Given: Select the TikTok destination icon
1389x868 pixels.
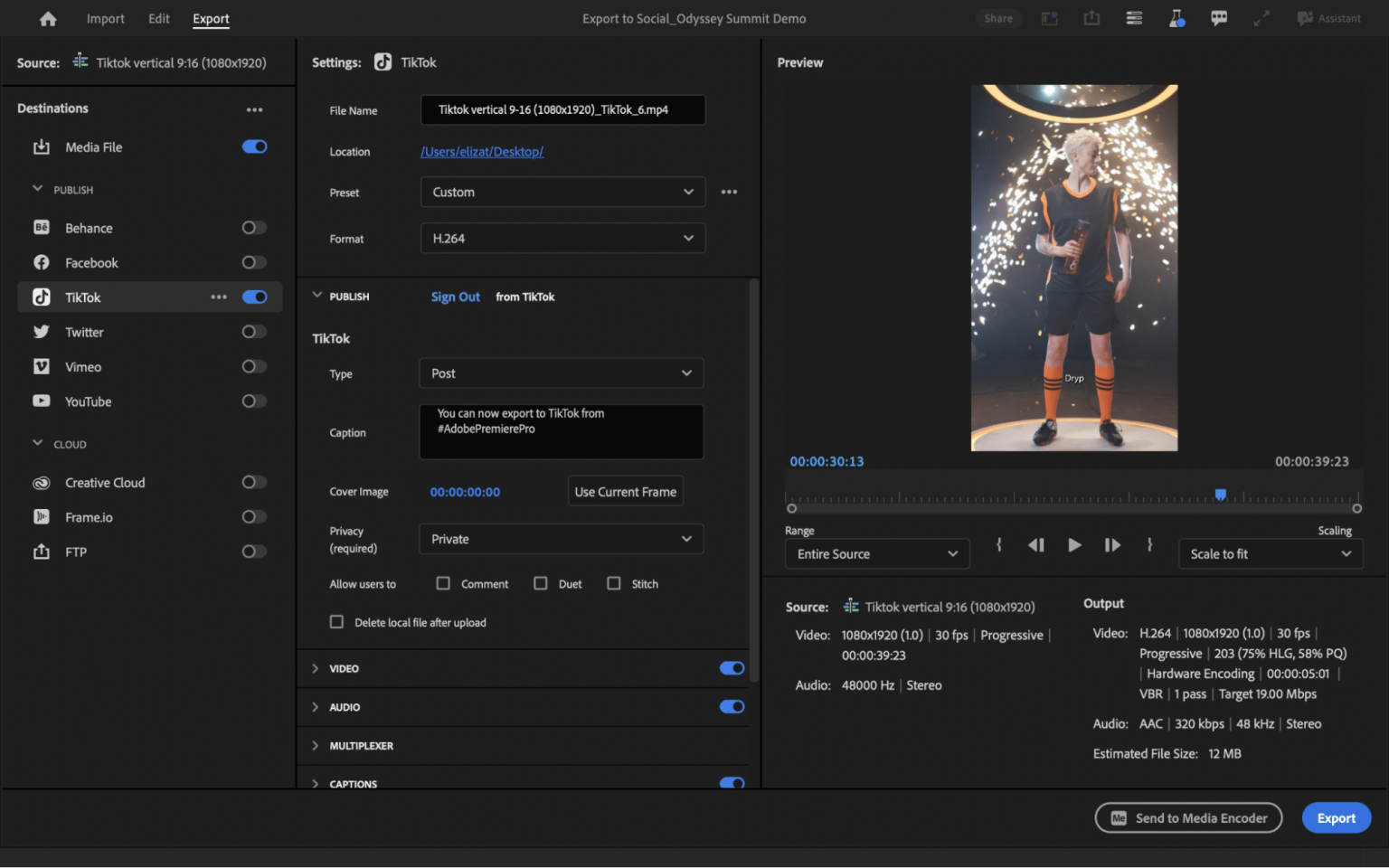Looking at the screenshot, I should (x=42, y=297).
